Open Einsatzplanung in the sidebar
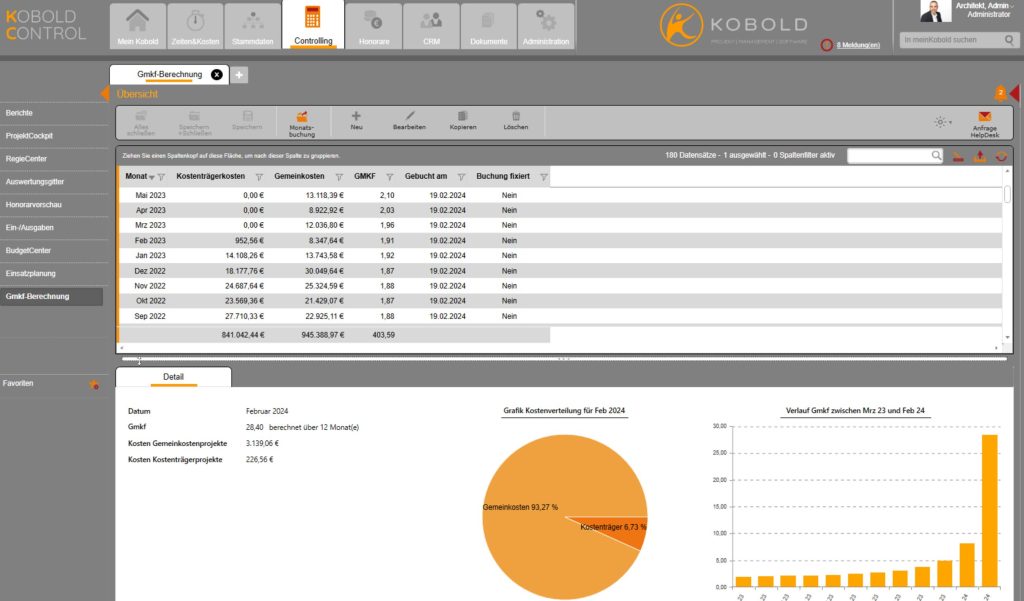Image resolution: width=1024 pixels, height=601 pixels. 31,273
